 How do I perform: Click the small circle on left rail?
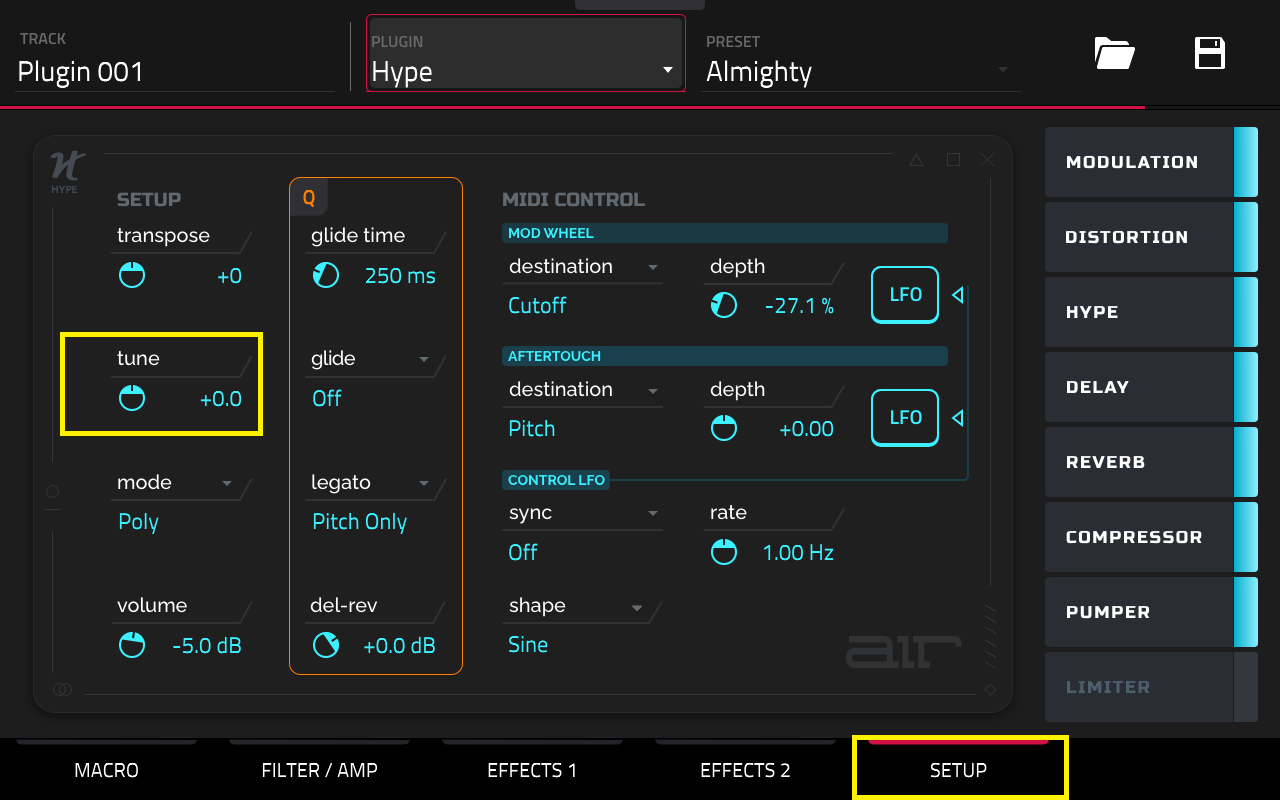pyautogui.click(x=53, y=491)
